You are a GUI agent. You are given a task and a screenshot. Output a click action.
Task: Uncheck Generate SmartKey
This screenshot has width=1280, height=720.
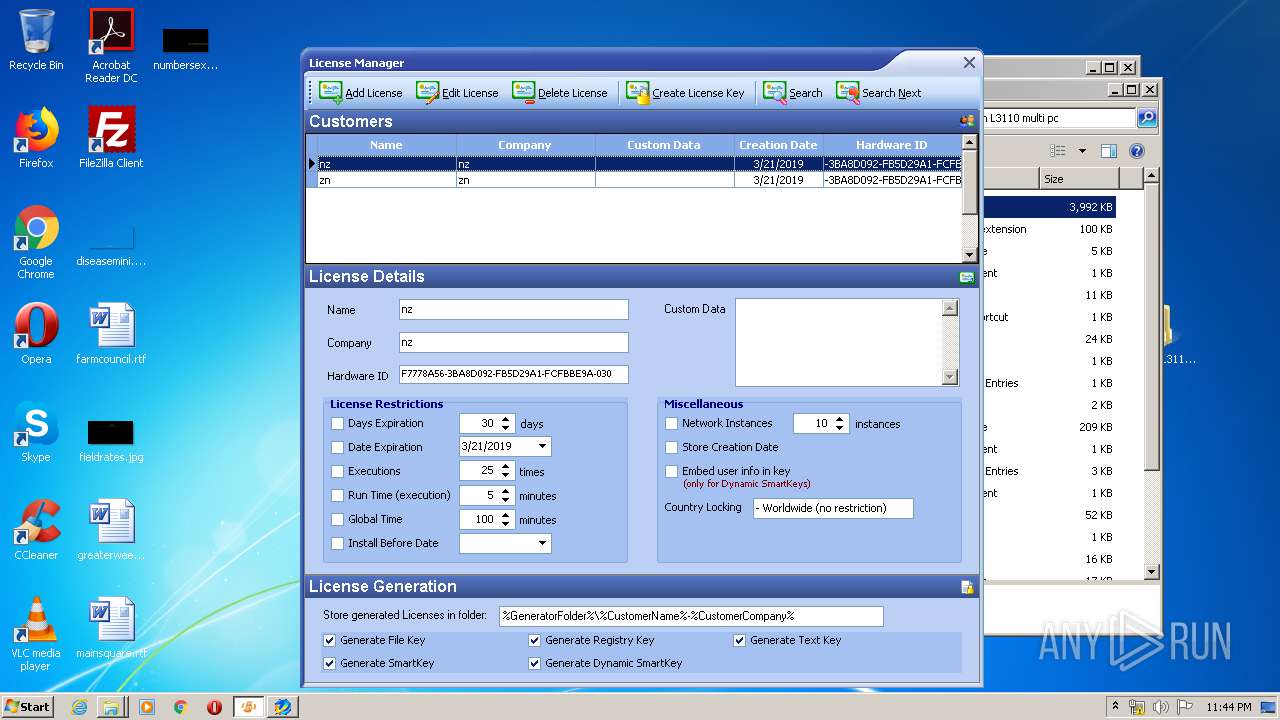click(329, 663)
